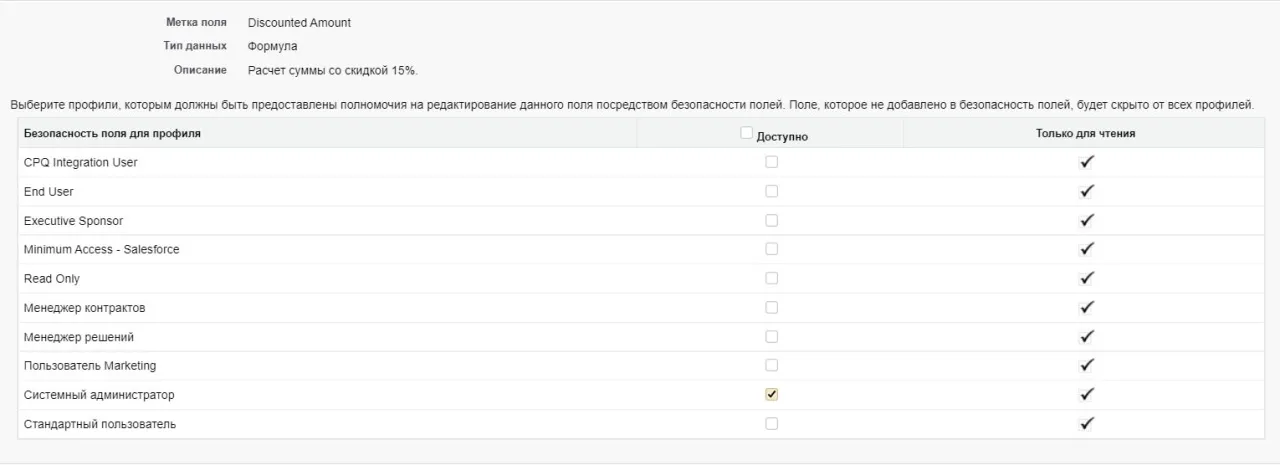Enable Доступно for Minimum Access - Salesforce
The height and width of the screenshot is (465, 1280).
(771, 249)
